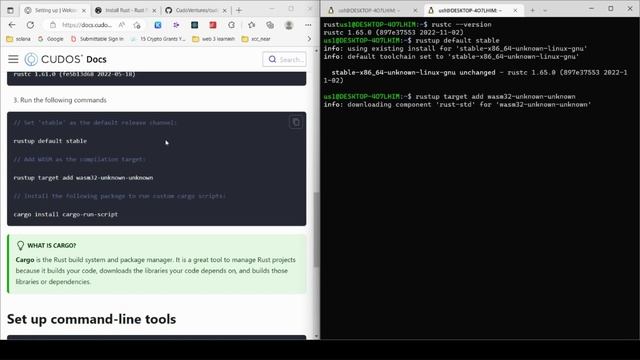
Task: Close the 'Setting up' browser tab
Action: (84, 11)
